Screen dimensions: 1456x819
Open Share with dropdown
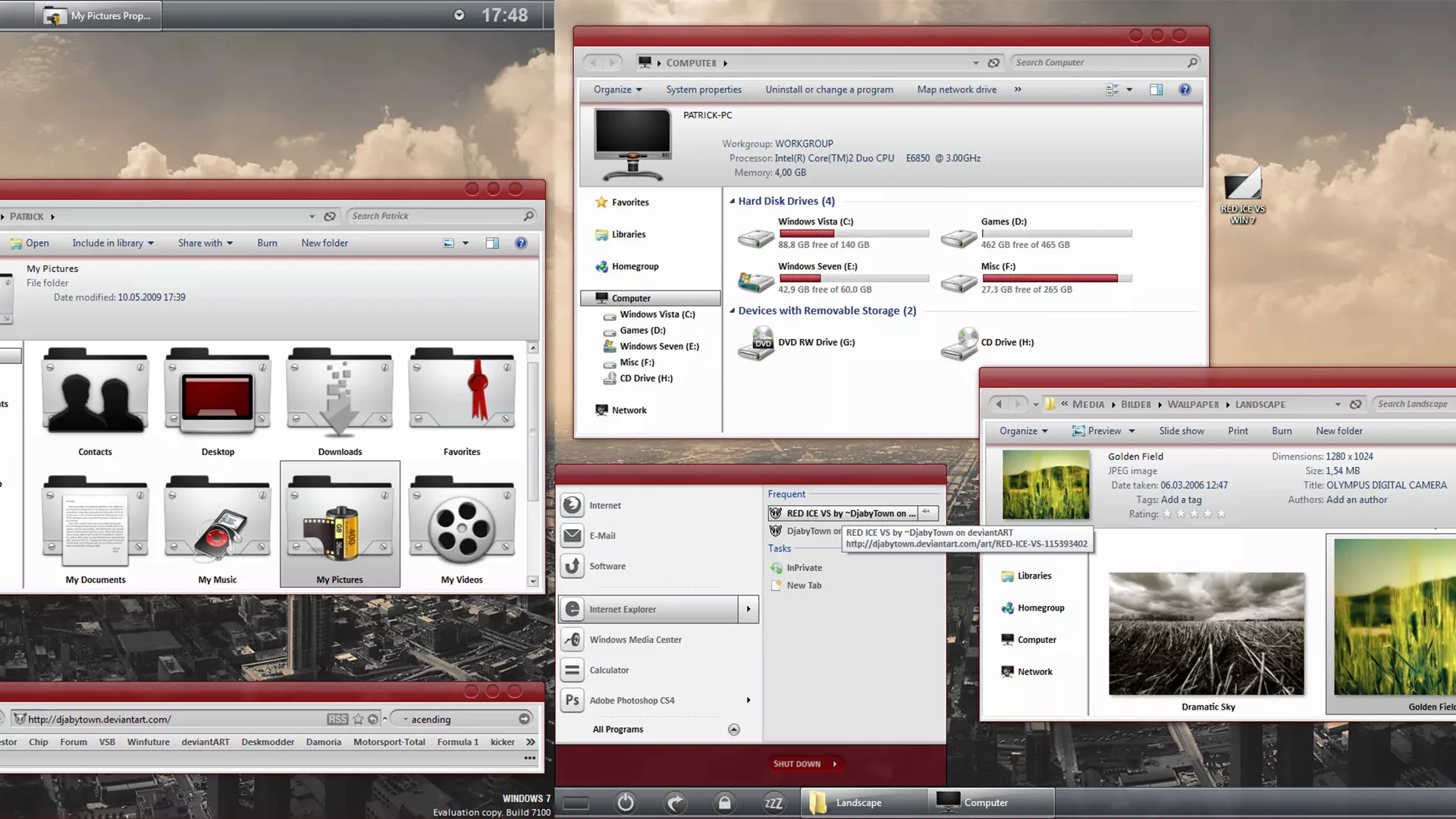[x=206, y=243]
